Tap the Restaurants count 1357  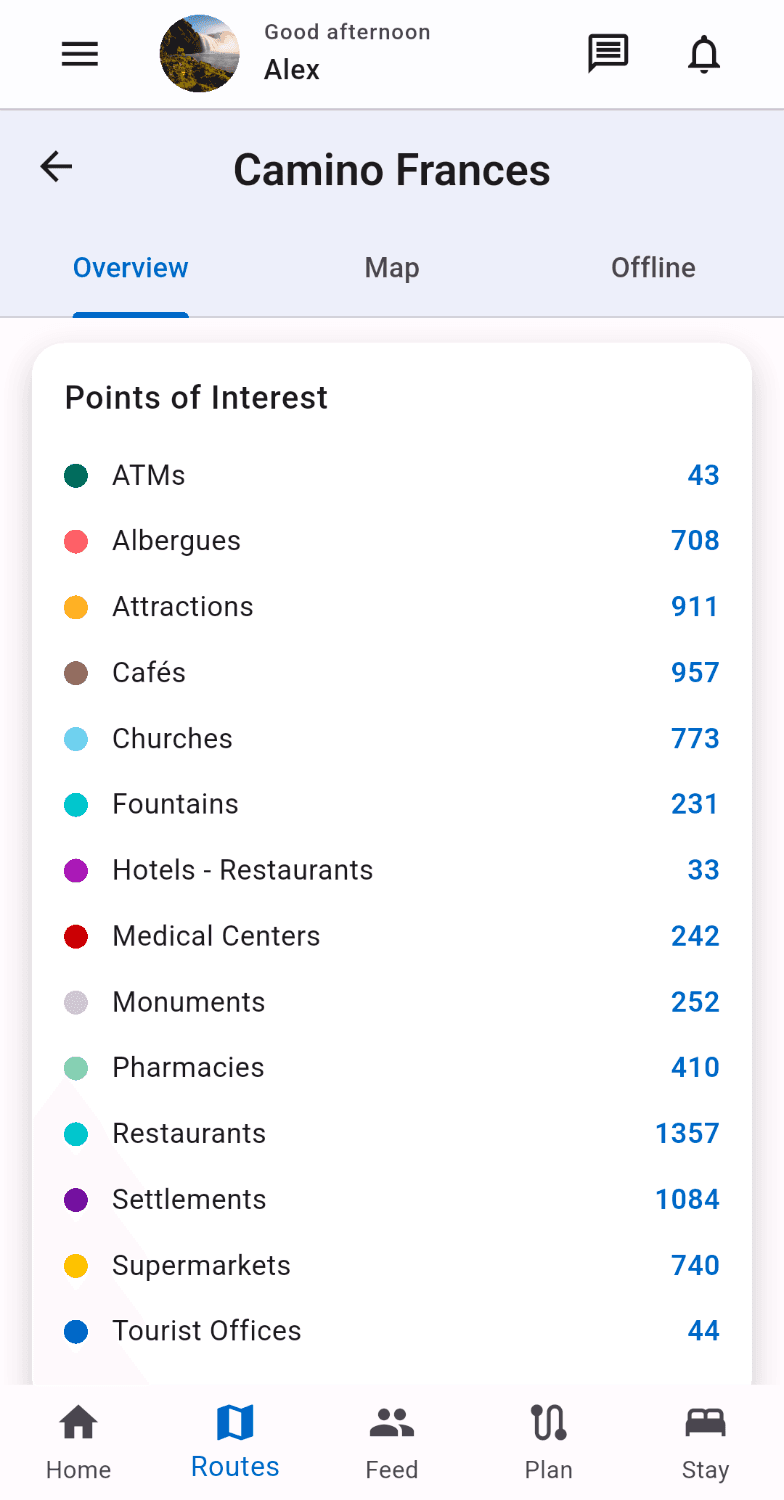[x=687, y=1134]
